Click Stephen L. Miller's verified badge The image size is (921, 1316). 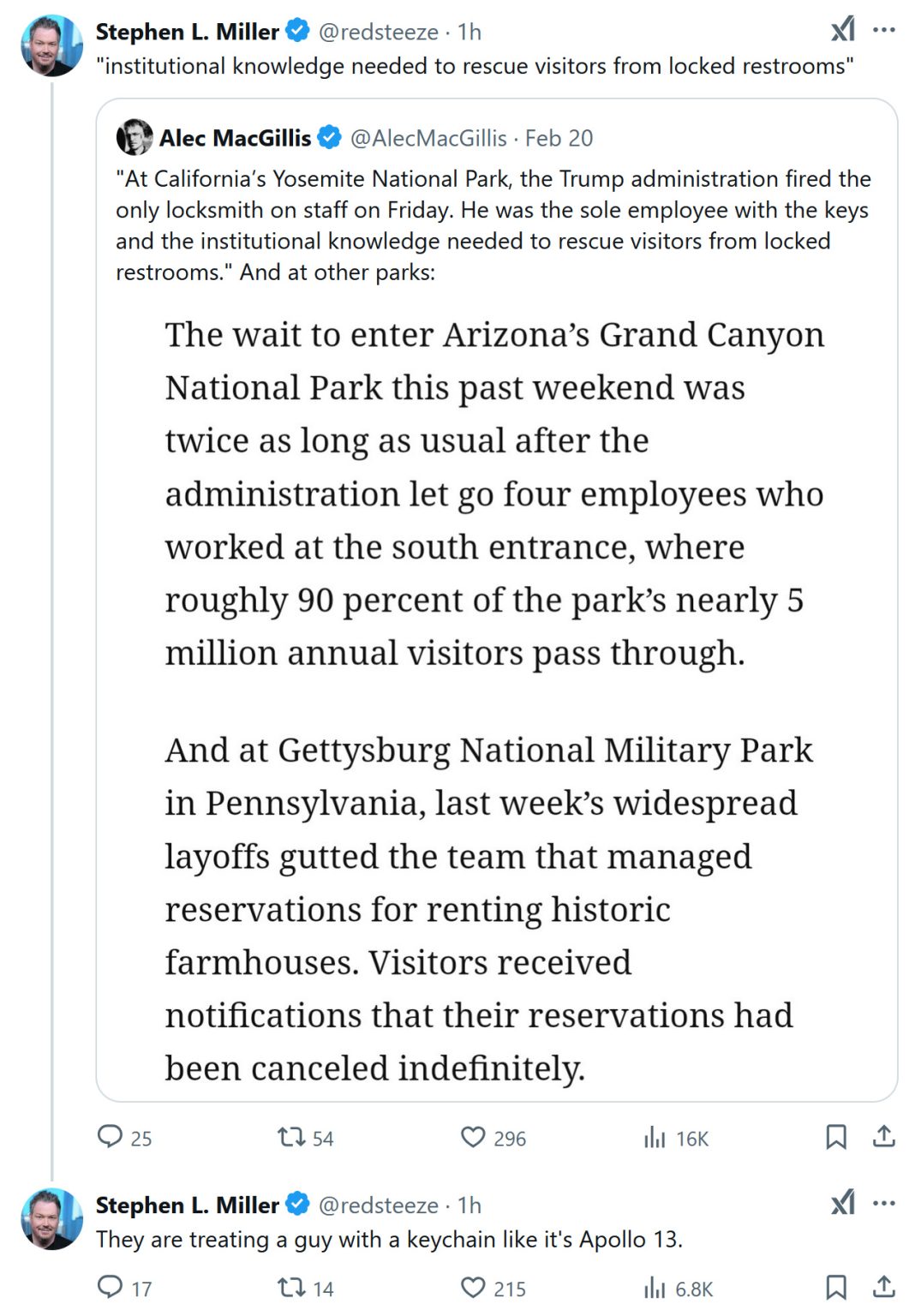click(296, 32)
